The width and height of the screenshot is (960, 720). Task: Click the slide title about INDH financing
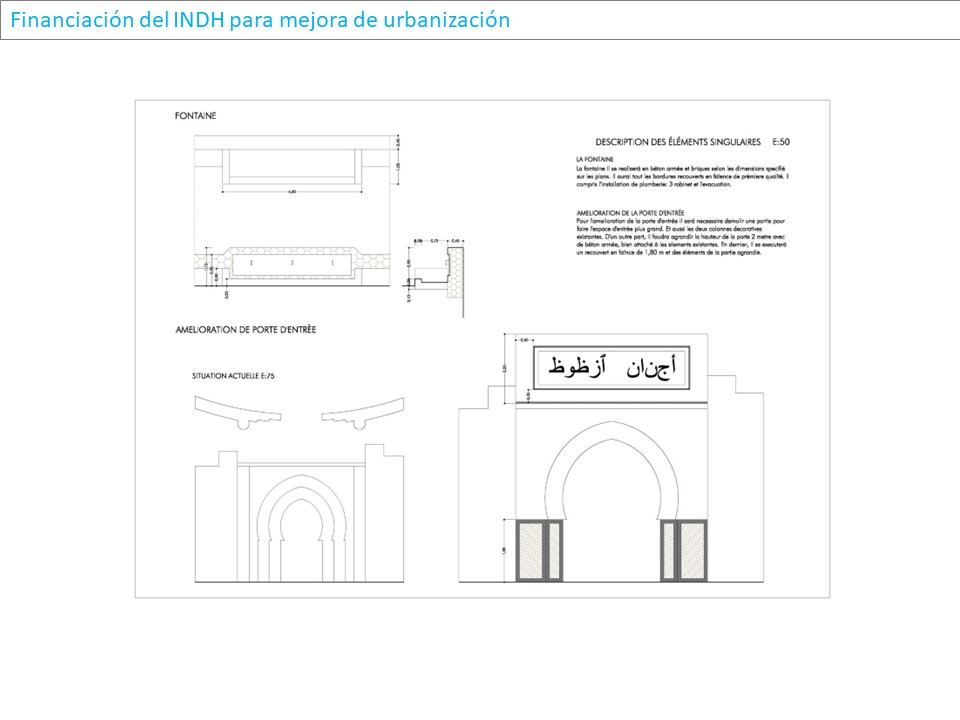pos(260,20)
